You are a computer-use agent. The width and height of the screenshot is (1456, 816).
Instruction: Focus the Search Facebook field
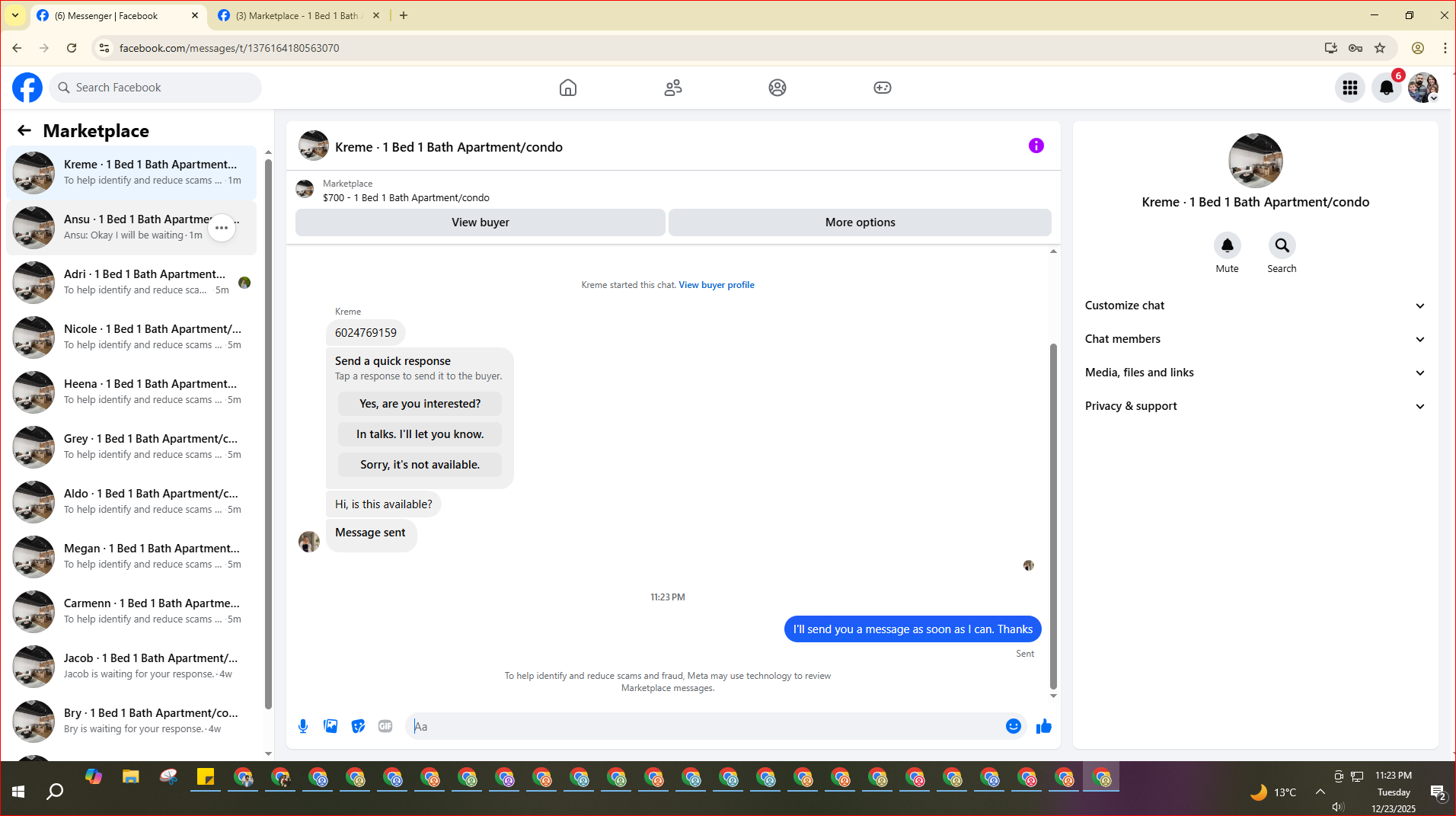tap(155, 88)
